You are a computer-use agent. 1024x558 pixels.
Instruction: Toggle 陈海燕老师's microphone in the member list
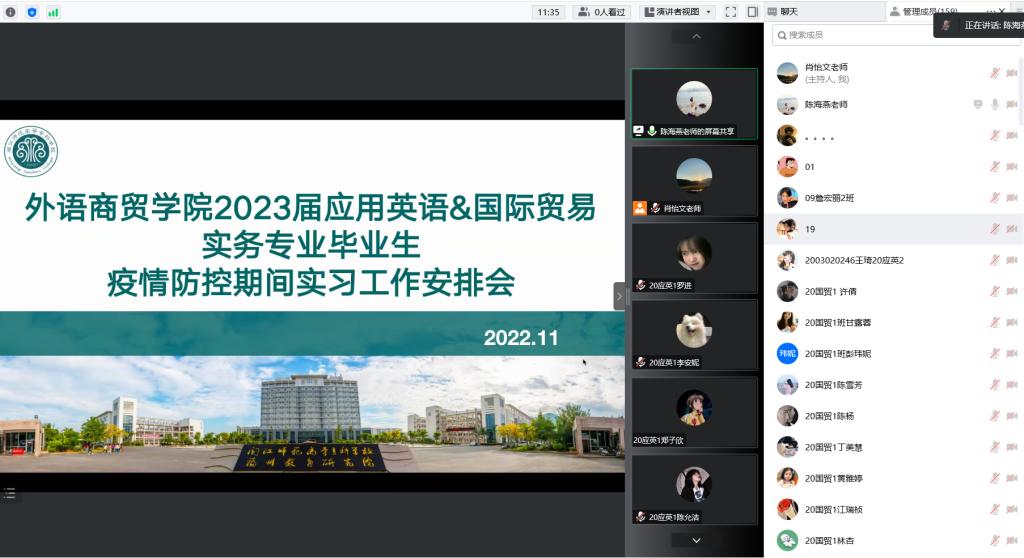pos(995,104)
